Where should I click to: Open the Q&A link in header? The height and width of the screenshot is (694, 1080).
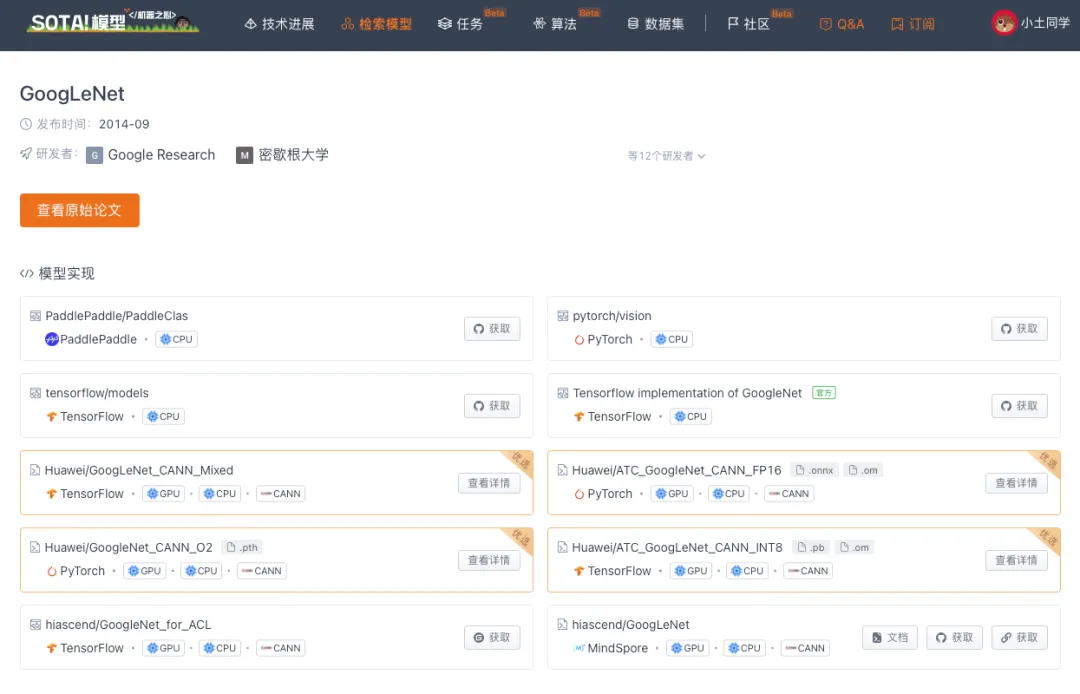(x=842, y=24)
